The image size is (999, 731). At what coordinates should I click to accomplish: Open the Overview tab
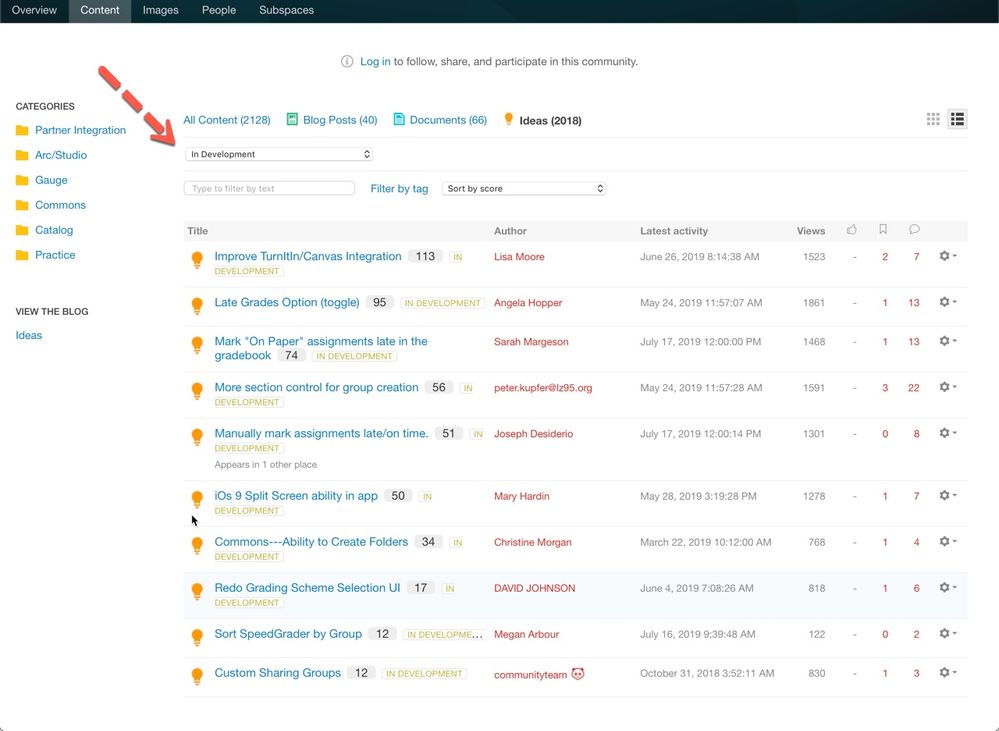[34, 10]
